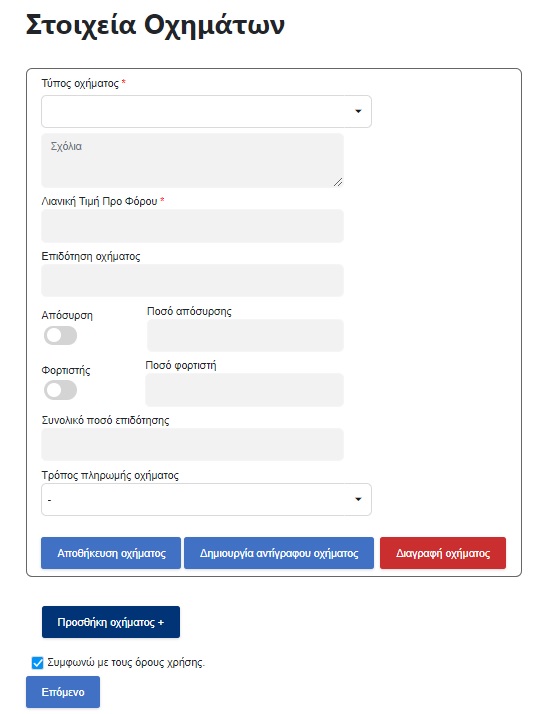Click the caret arrow of Τρόπος πληρωμής

click(358, 500)
